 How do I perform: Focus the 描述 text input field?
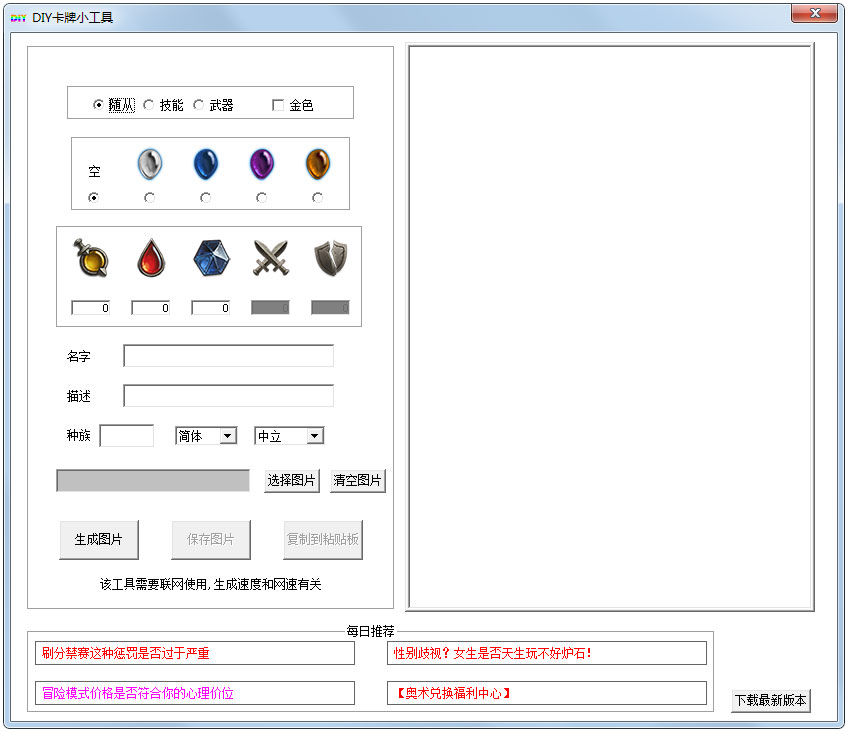(x=228, y=395)
